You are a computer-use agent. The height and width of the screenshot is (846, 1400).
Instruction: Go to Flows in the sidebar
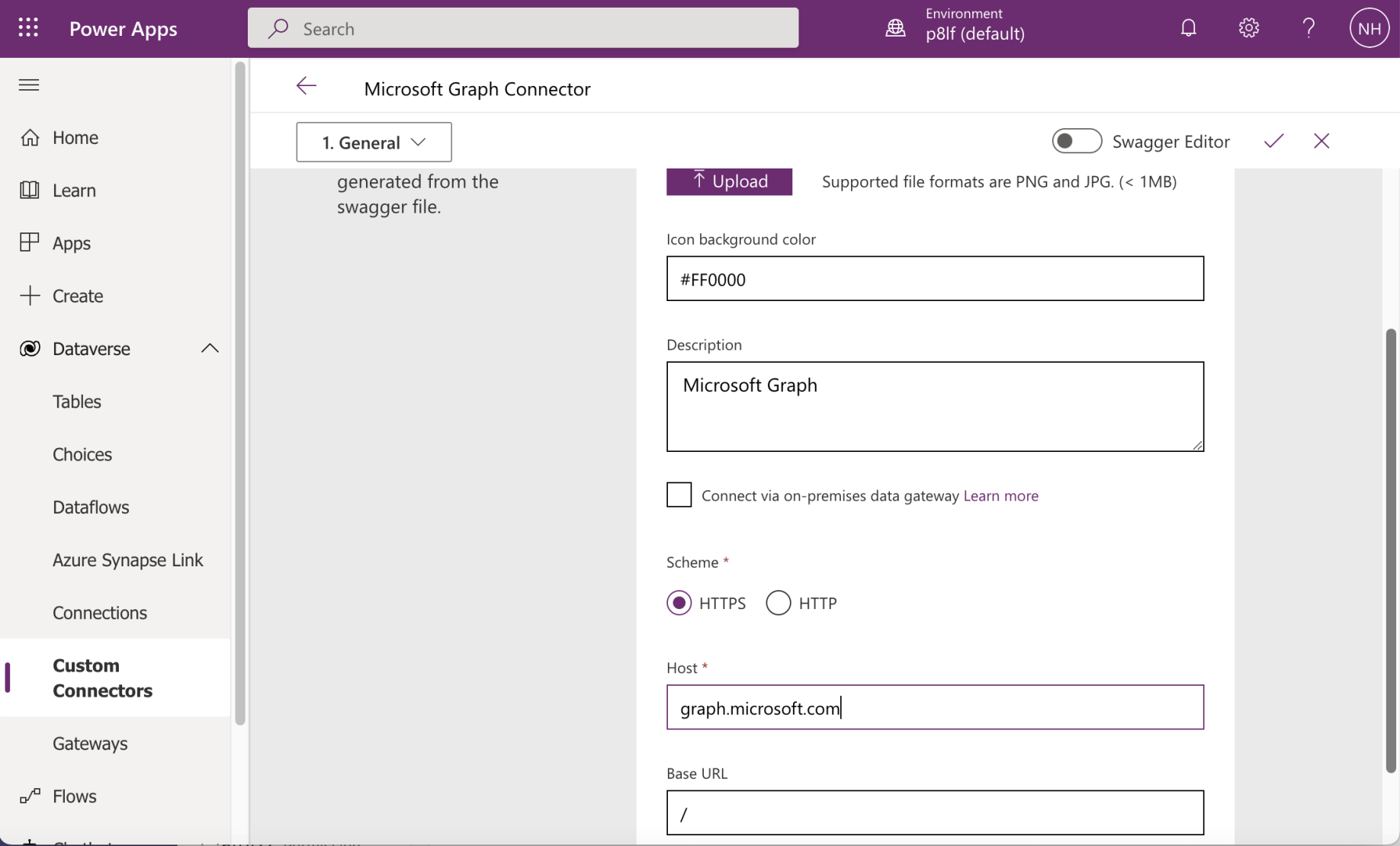75,796
